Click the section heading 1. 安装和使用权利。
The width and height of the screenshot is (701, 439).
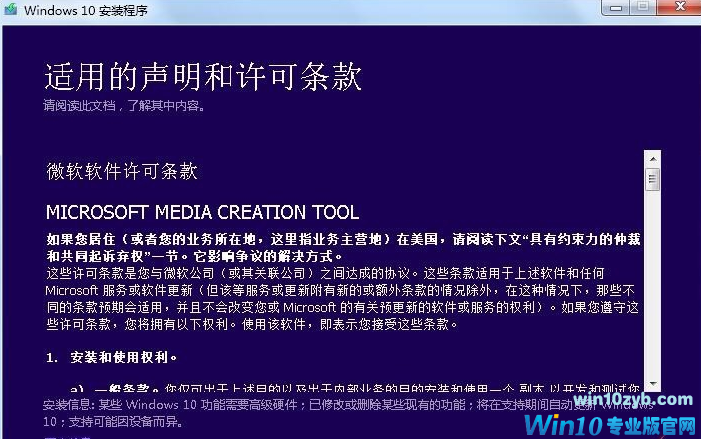pos(112,357)
